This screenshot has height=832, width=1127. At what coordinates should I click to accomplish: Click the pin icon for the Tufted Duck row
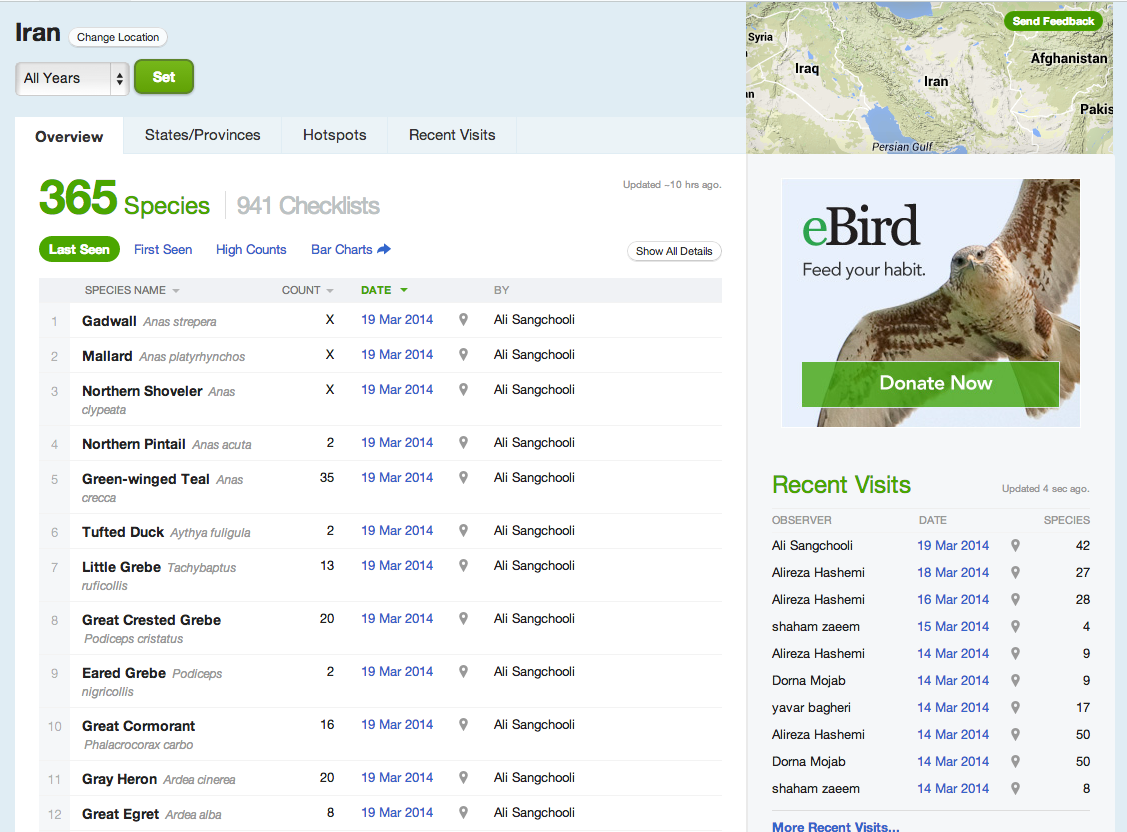pyautogui.click(x=462, y=530)
